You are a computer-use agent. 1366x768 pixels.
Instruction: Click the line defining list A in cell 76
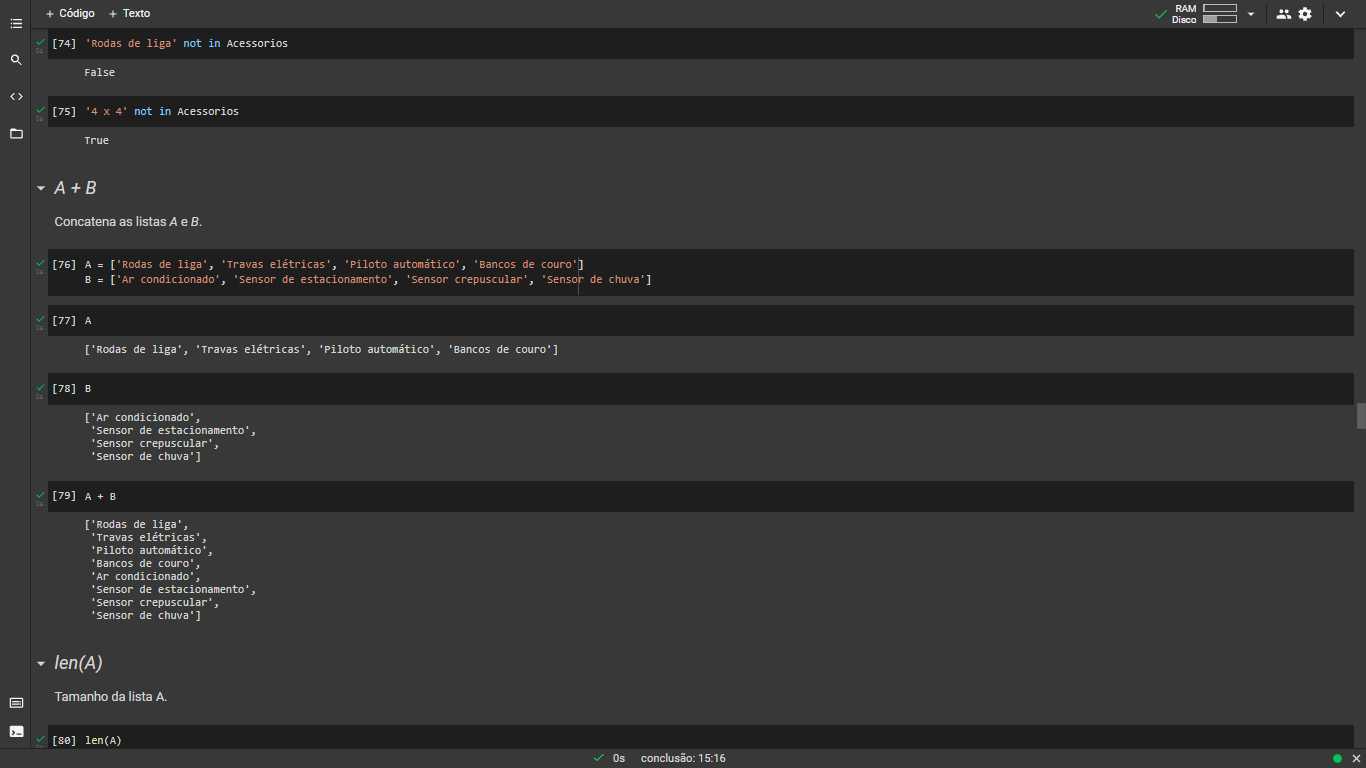pos(334,265)
